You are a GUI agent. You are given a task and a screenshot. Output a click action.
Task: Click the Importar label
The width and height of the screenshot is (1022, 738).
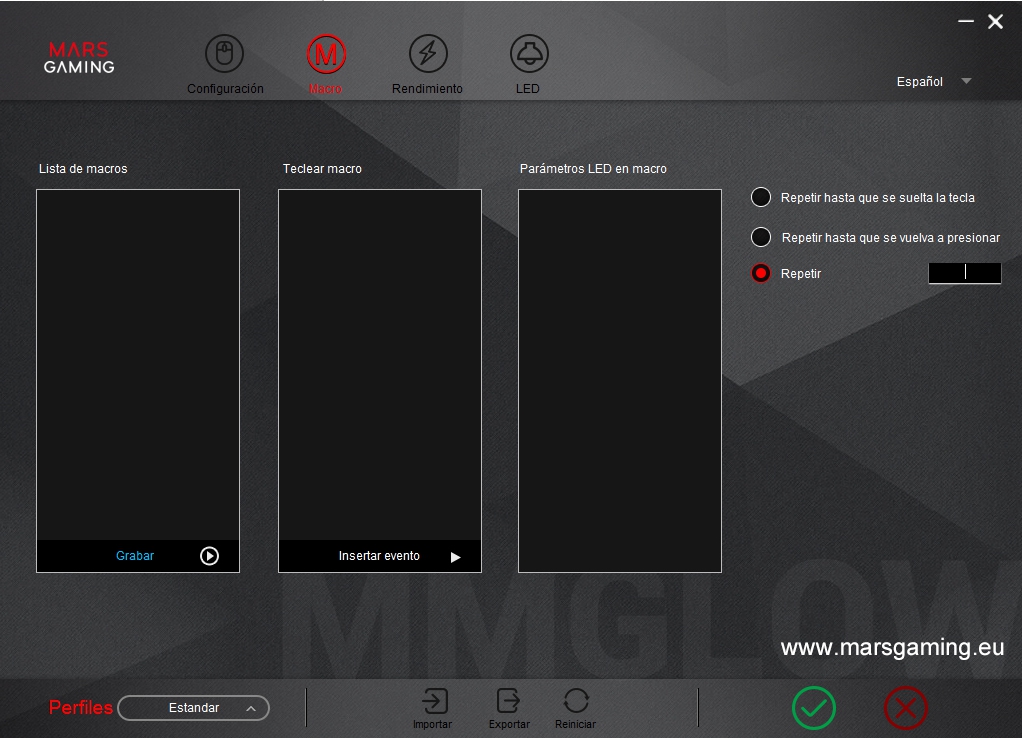[x=432, y=724]
